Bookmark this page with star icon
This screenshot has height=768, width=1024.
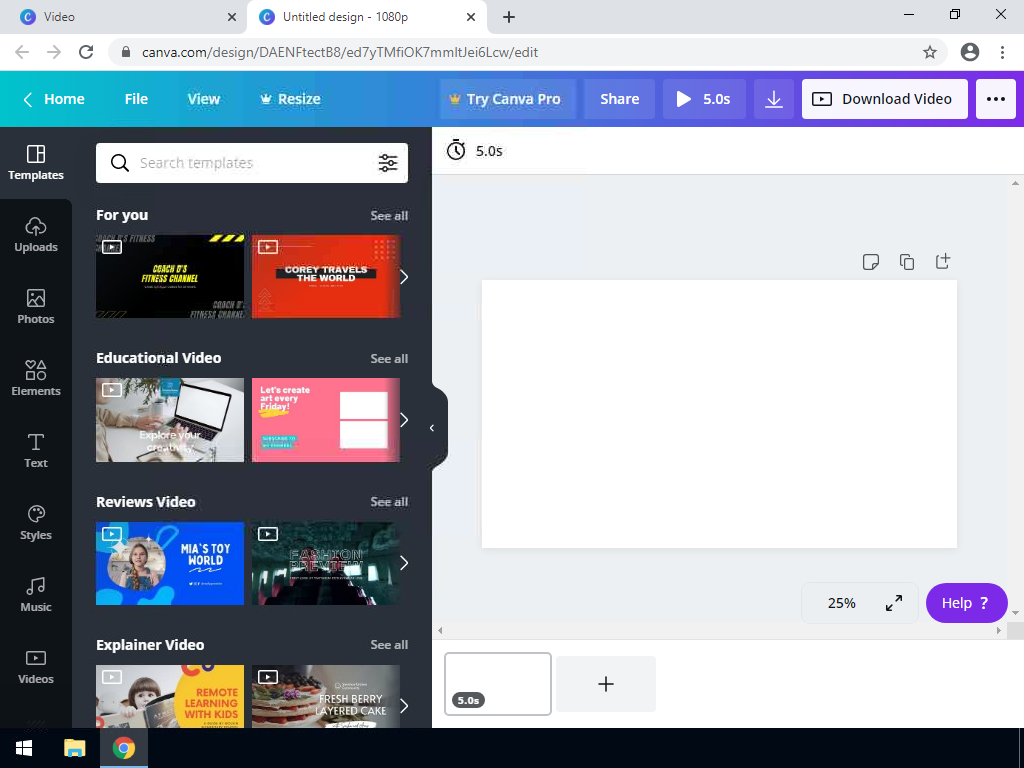click(930, 52)
